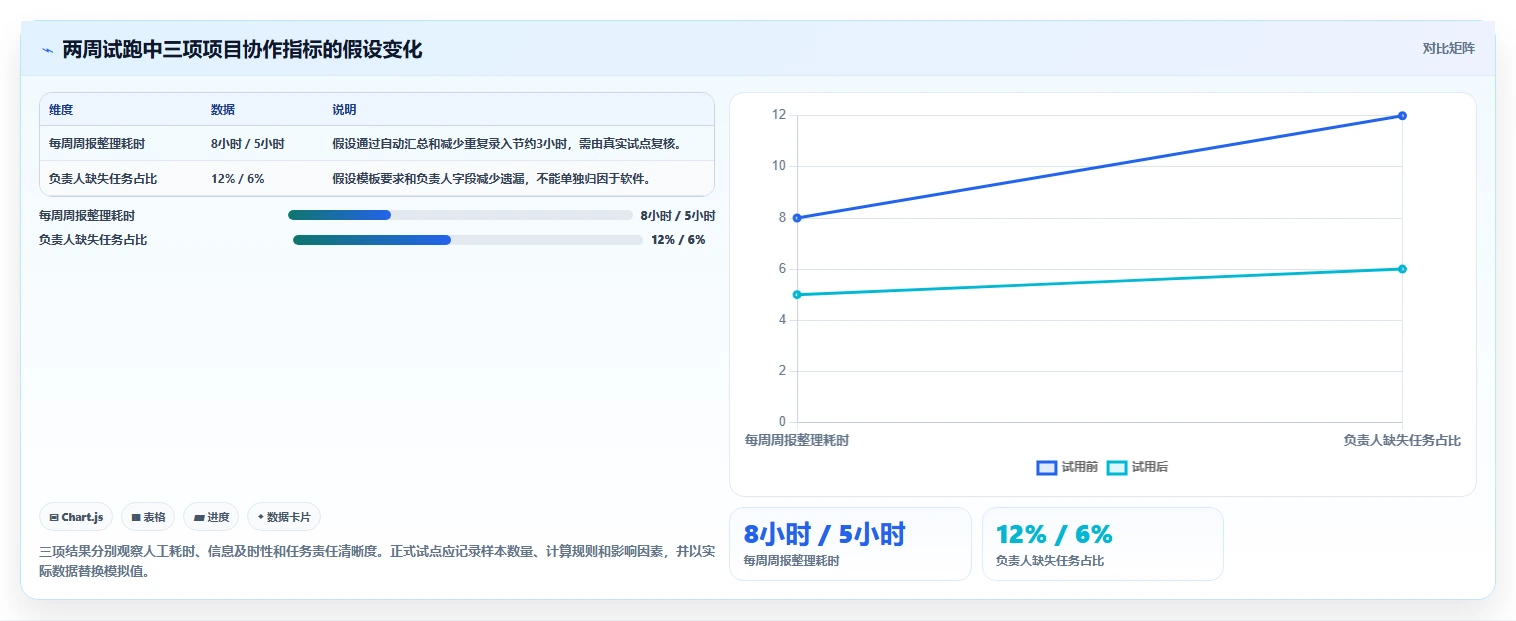Click x-axis label 负责人缺失任务占比
Screen dimensions: 1516x621
point(1402,440)
